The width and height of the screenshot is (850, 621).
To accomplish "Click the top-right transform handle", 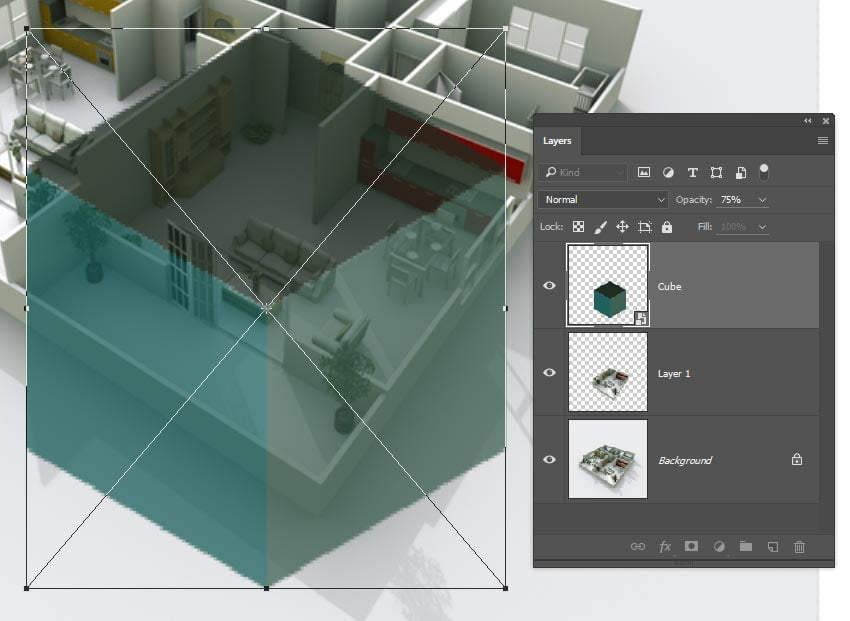I will (505, 29).
